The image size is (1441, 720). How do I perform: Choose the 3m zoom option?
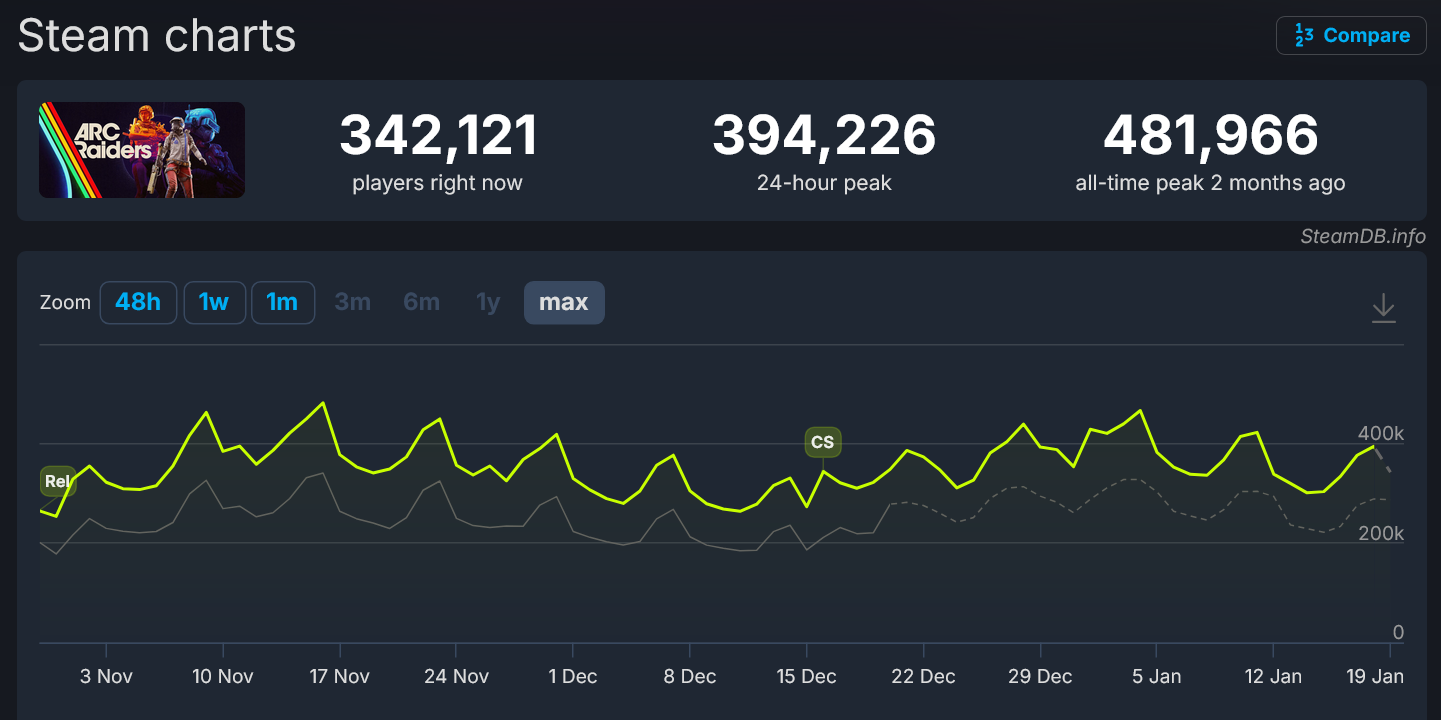click(x=352, y=302)
